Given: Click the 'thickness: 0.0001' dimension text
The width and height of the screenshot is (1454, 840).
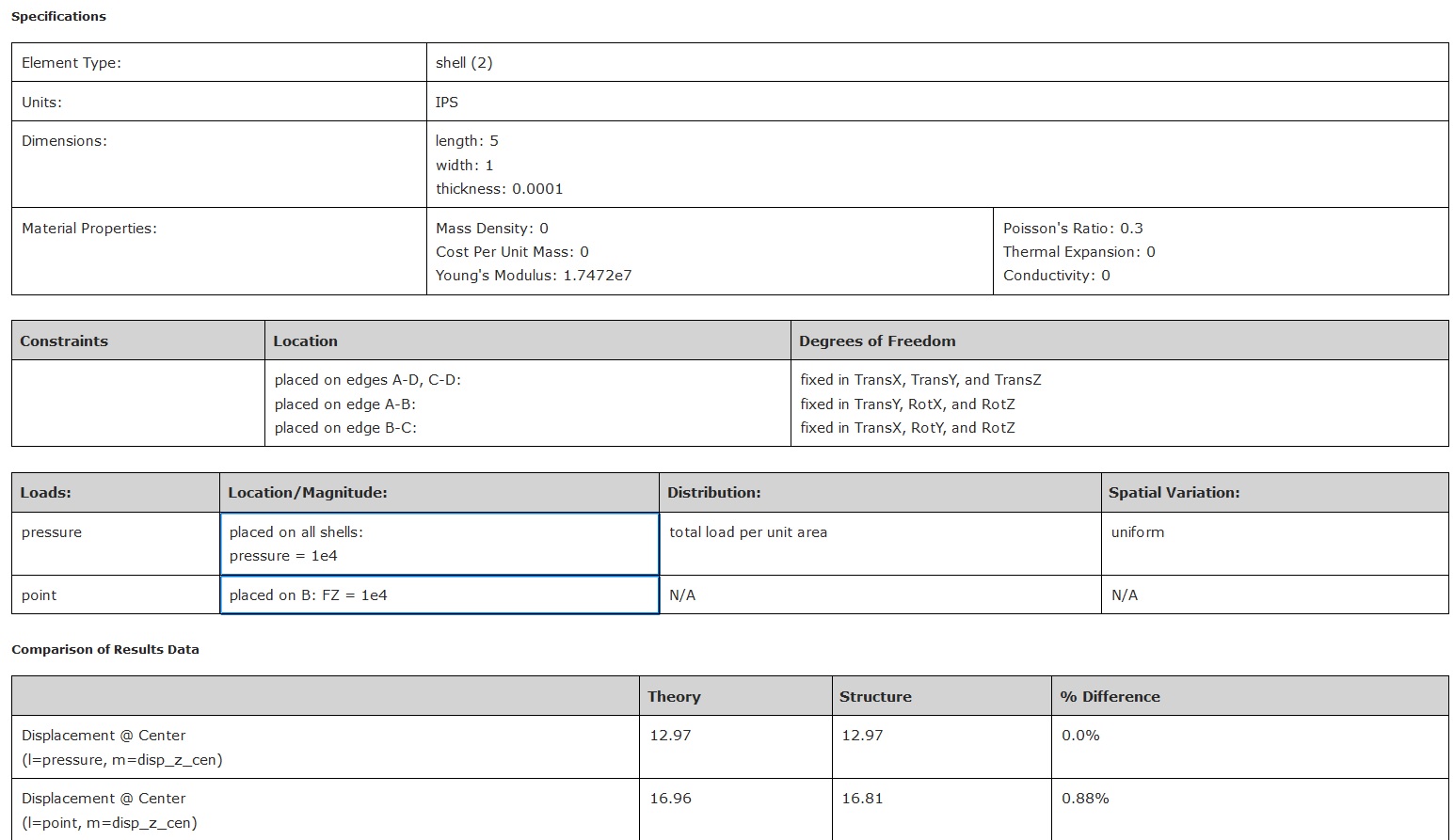Looking at the screenshot, I should click(x=499, y=189).
